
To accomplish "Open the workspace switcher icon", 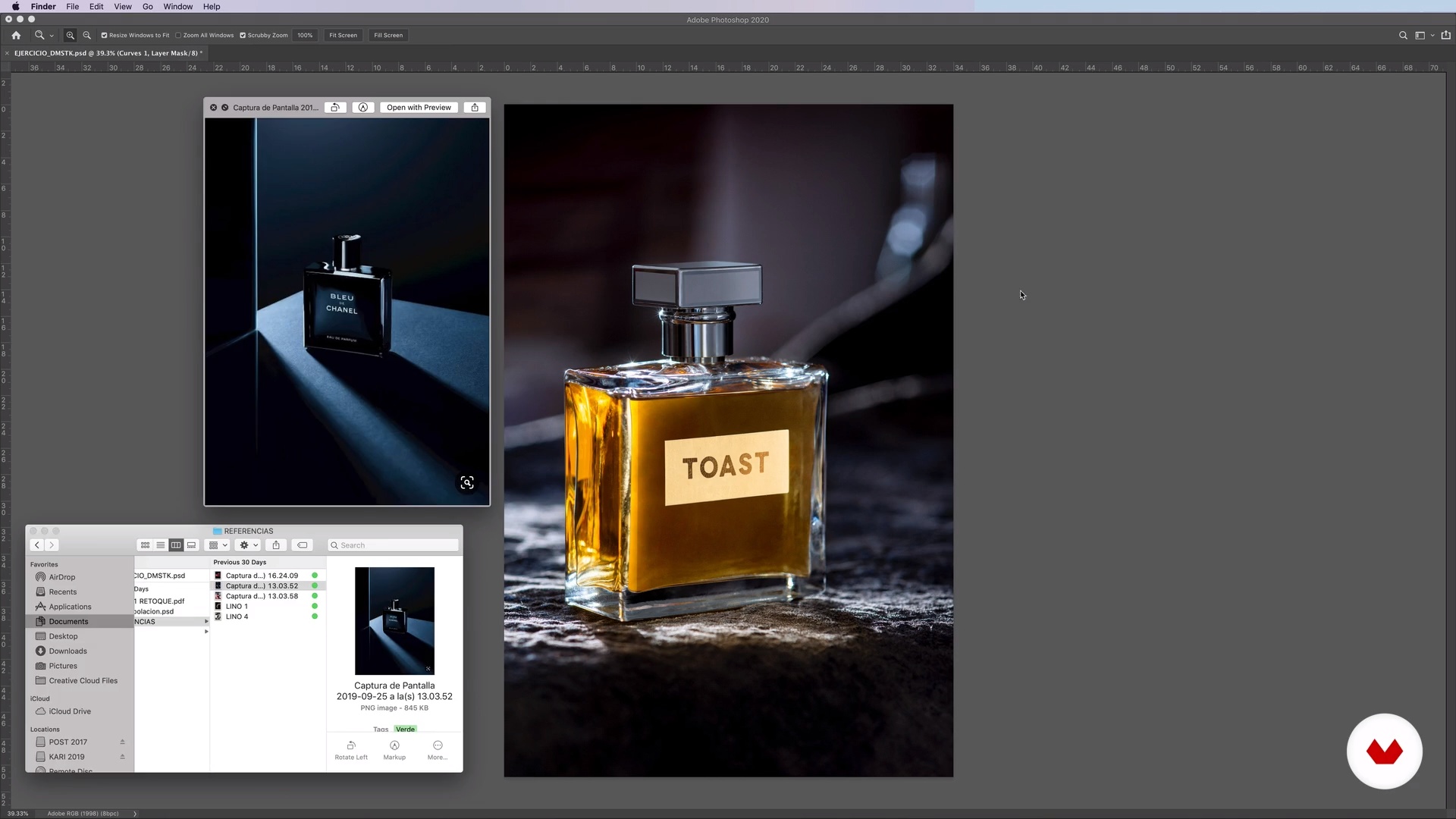I will pyautogui.click(x=1420, y=35).
